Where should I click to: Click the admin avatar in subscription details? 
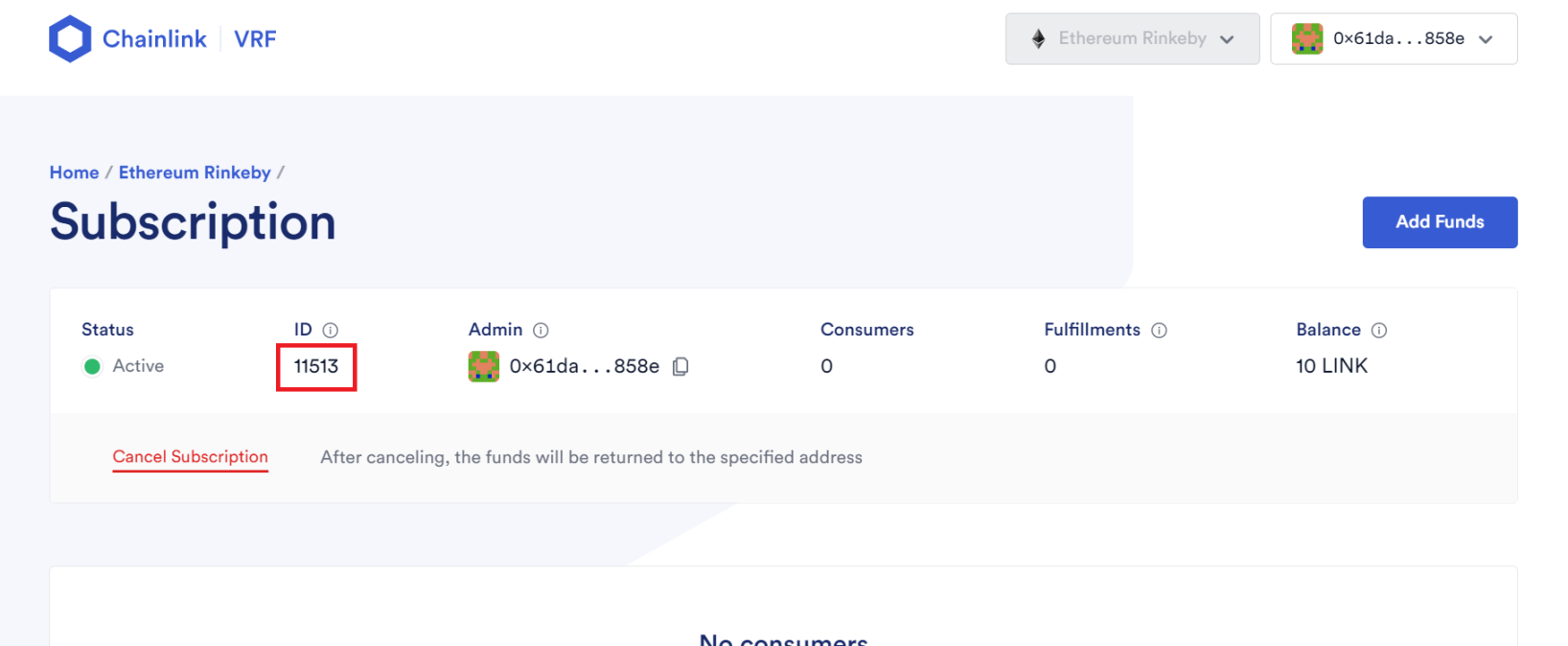click(x=484, y=366)
